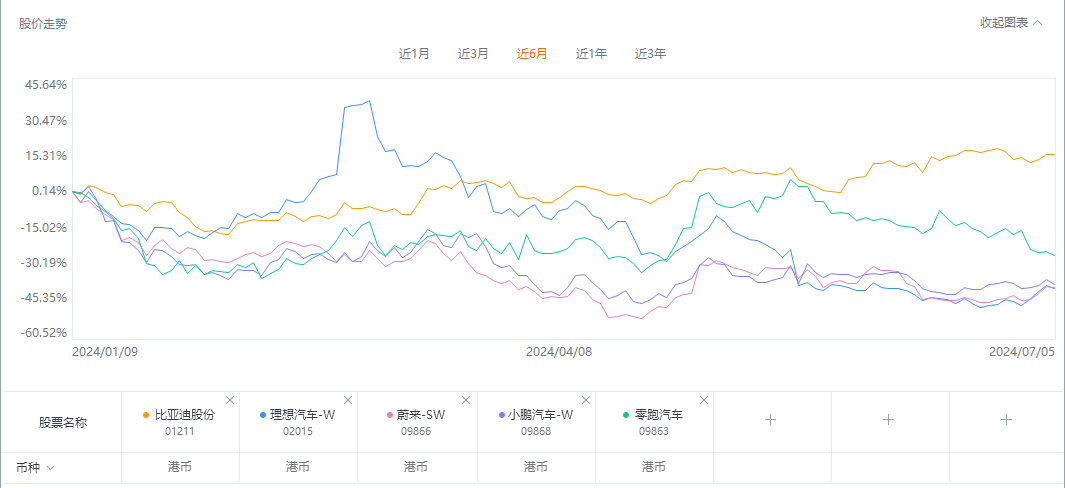
Task: Click the 小鹏汽车-W stock name
Action: pyautogui.click(x=540, y=415)
